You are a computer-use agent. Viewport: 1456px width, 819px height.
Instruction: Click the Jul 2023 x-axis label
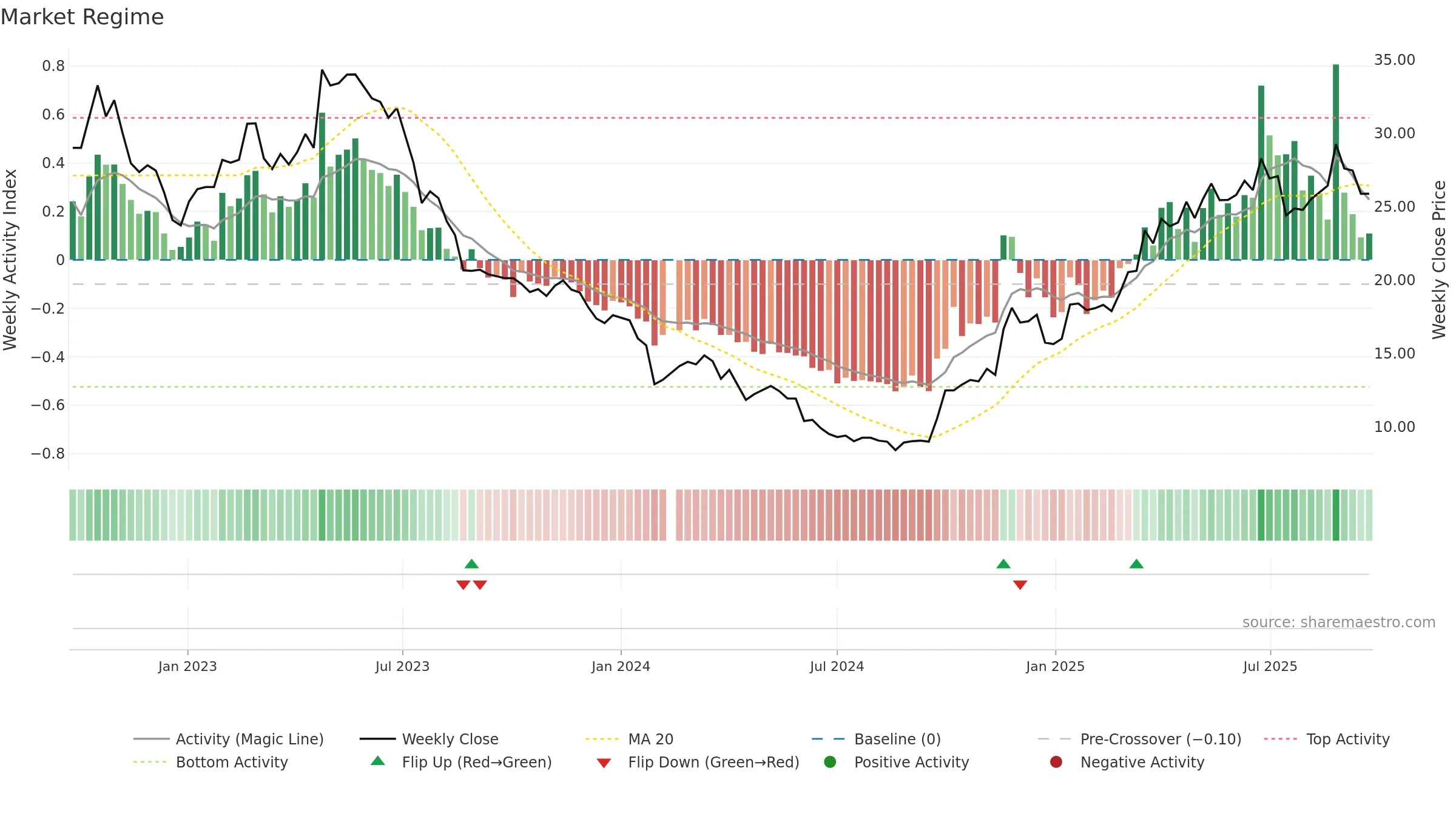402,666
